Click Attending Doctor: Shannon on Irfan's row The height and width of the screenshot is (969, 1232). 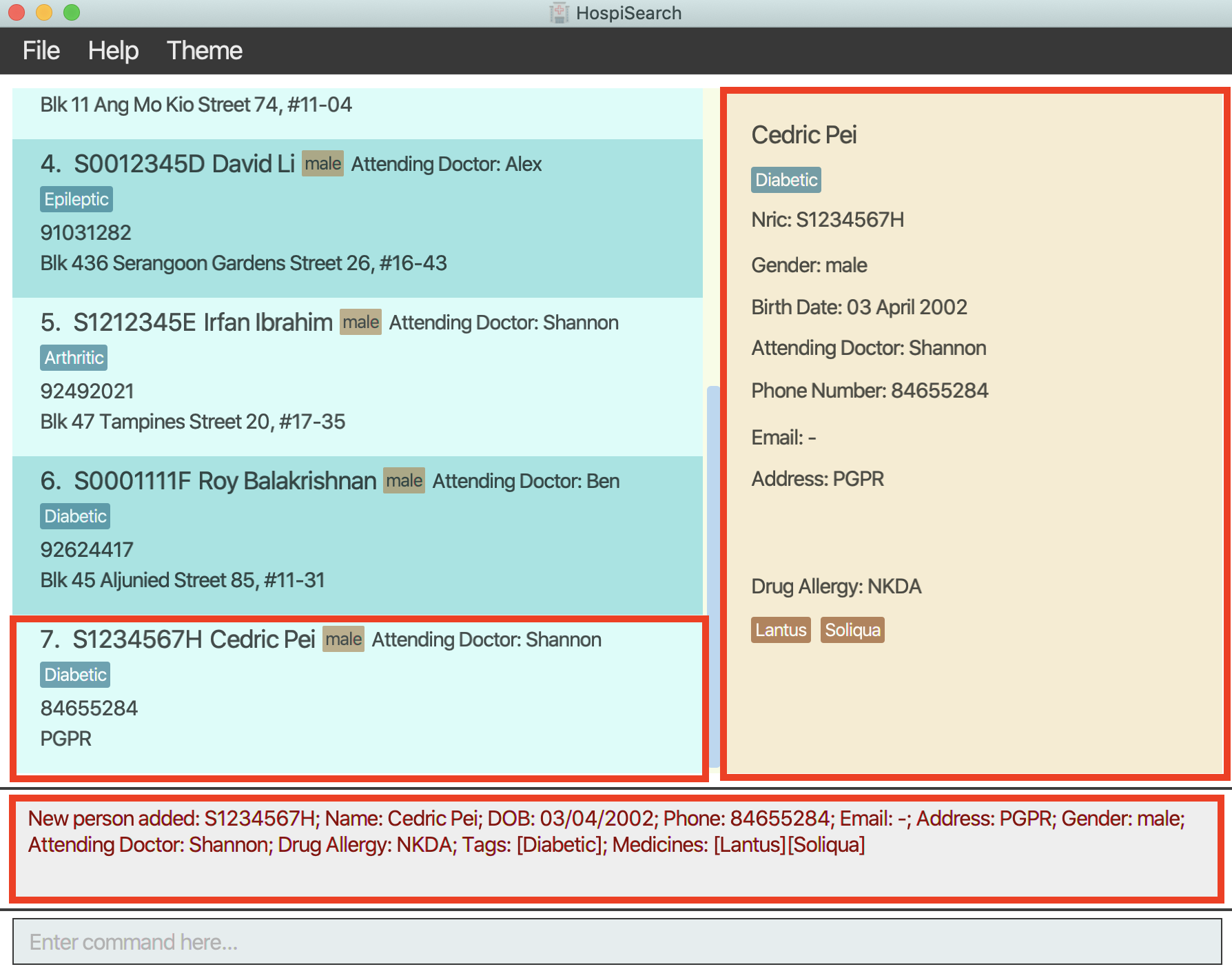click(x=504, y=323)
